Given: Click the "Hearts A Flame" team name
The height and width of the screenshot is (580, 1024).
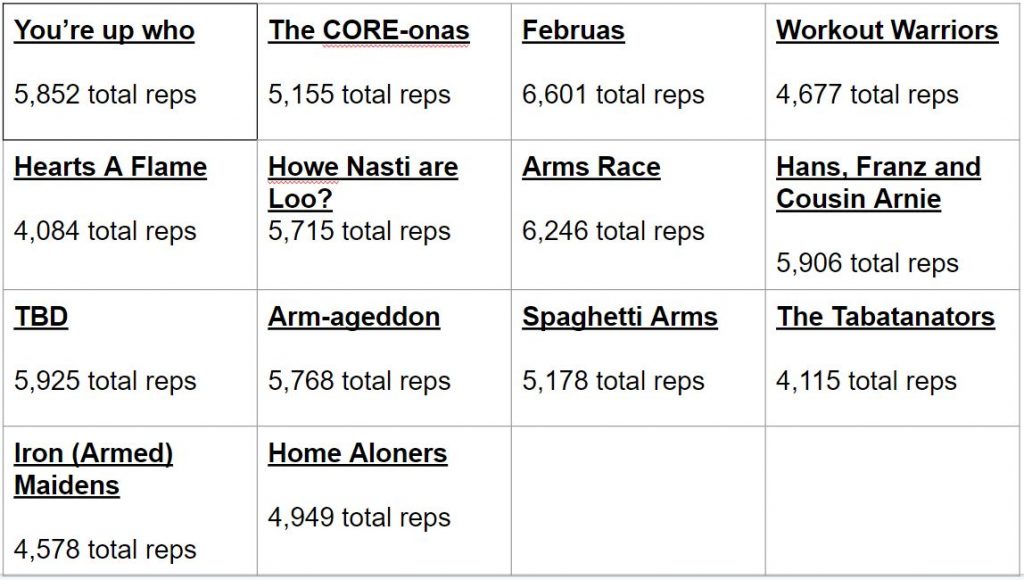Looking at the screenshot, I should 110,167.
